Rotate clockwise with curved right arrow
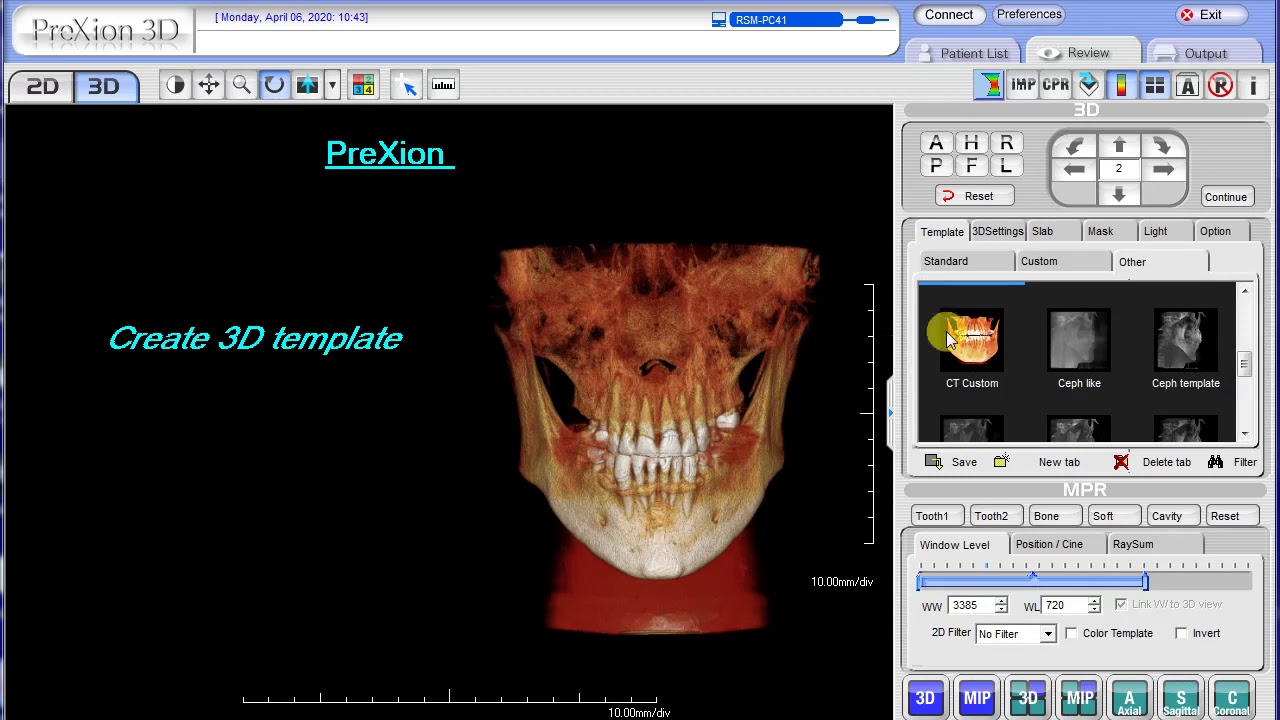The image size is (1280, 720). 1162,146
